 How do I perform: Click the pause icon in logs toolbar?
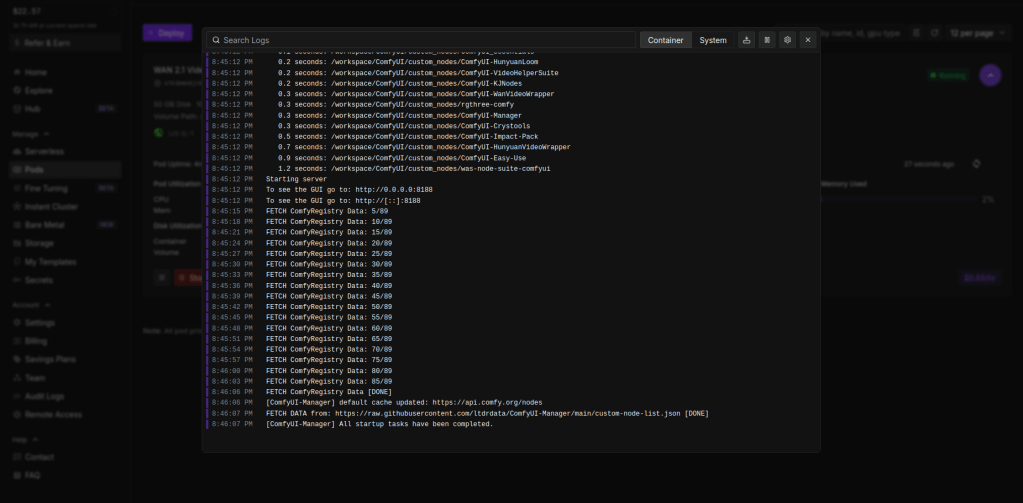pos(767,40)
